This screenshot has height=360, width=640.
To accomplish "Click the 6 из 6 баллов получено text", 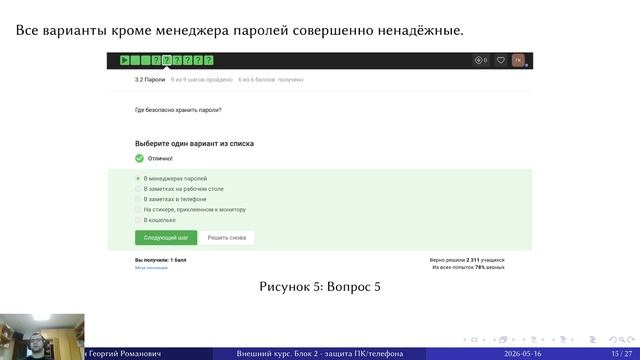I will point(271,80).
